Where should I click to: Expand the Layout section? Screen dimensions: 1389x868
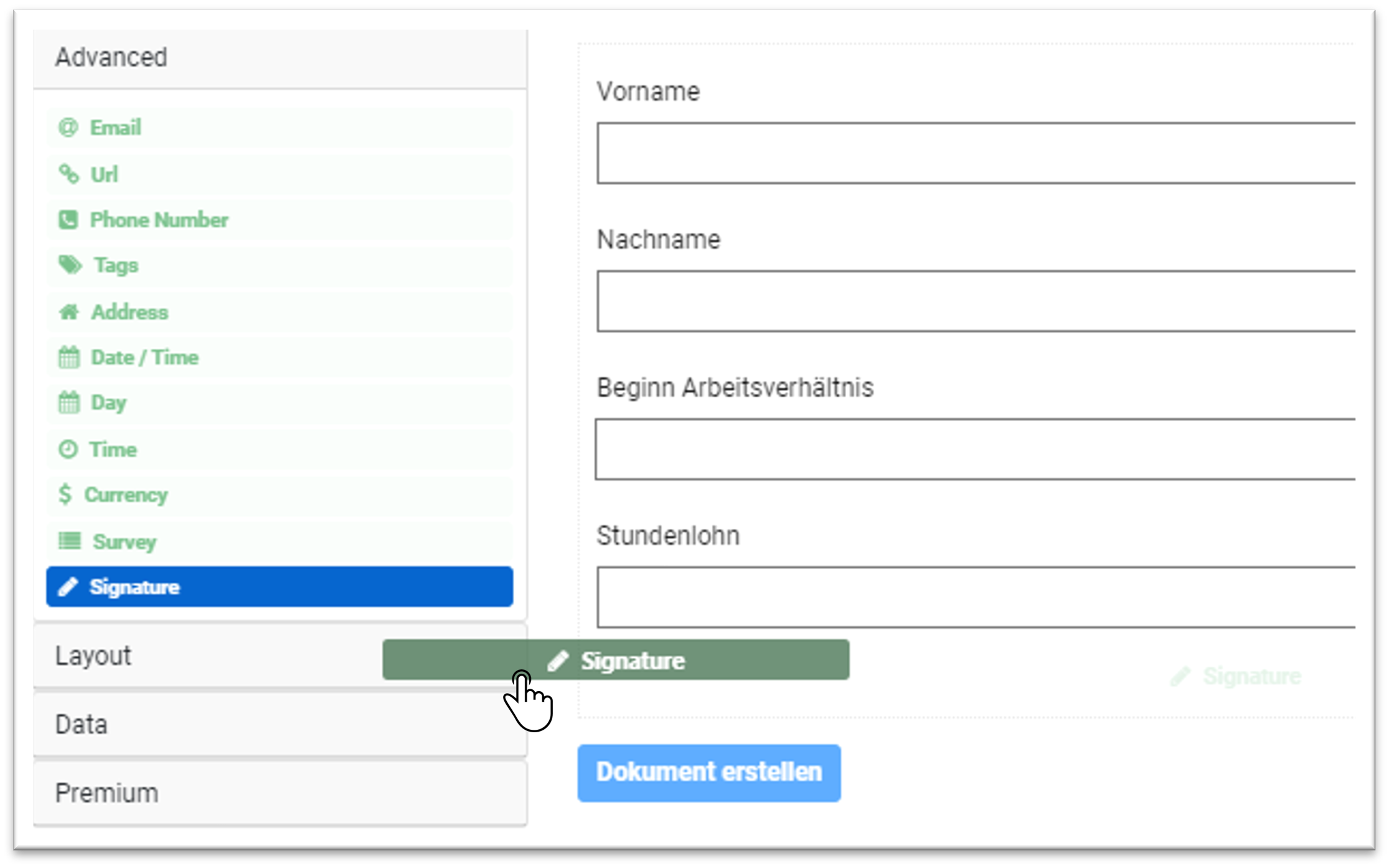click(x=208, y=656)
